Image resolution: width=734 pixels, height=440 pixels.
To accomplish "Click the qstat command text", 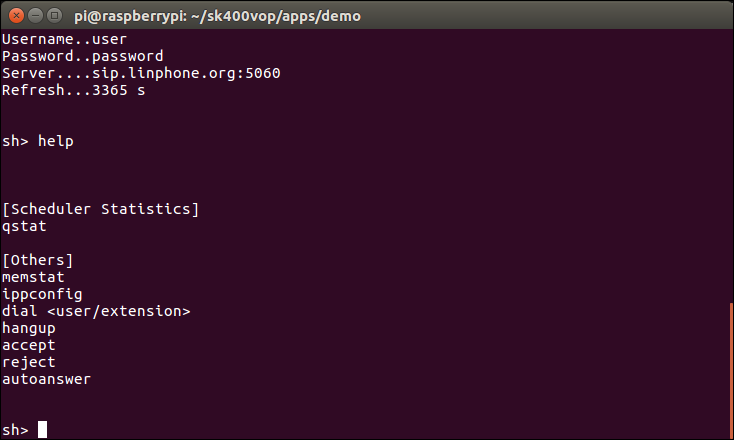I will pyautogui.click(x=24, y=226).
